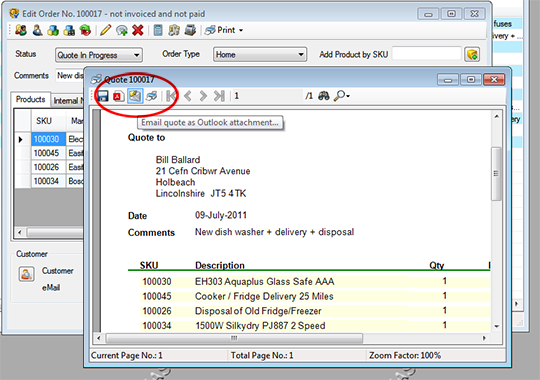Click the horizontal scrollbar in the quote preview
540x380 pixels.
click(x=235, y=338)
